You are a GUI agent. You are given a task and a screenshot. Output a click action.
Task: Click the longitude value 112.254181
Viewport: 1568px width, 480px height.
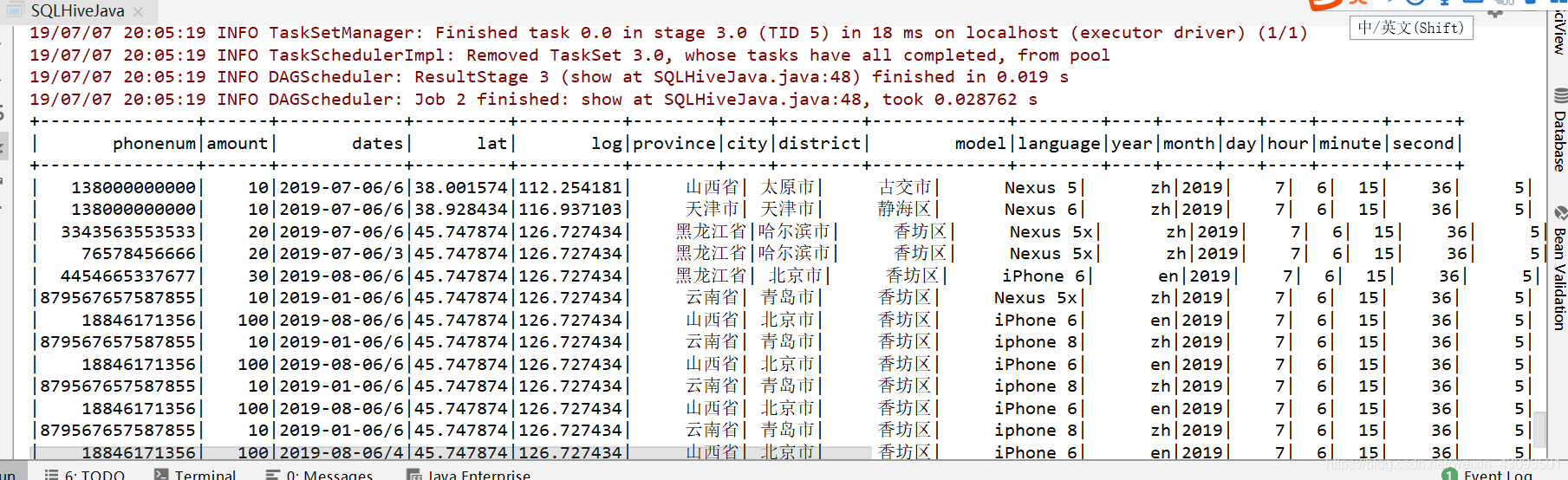[x=570, y=188]
